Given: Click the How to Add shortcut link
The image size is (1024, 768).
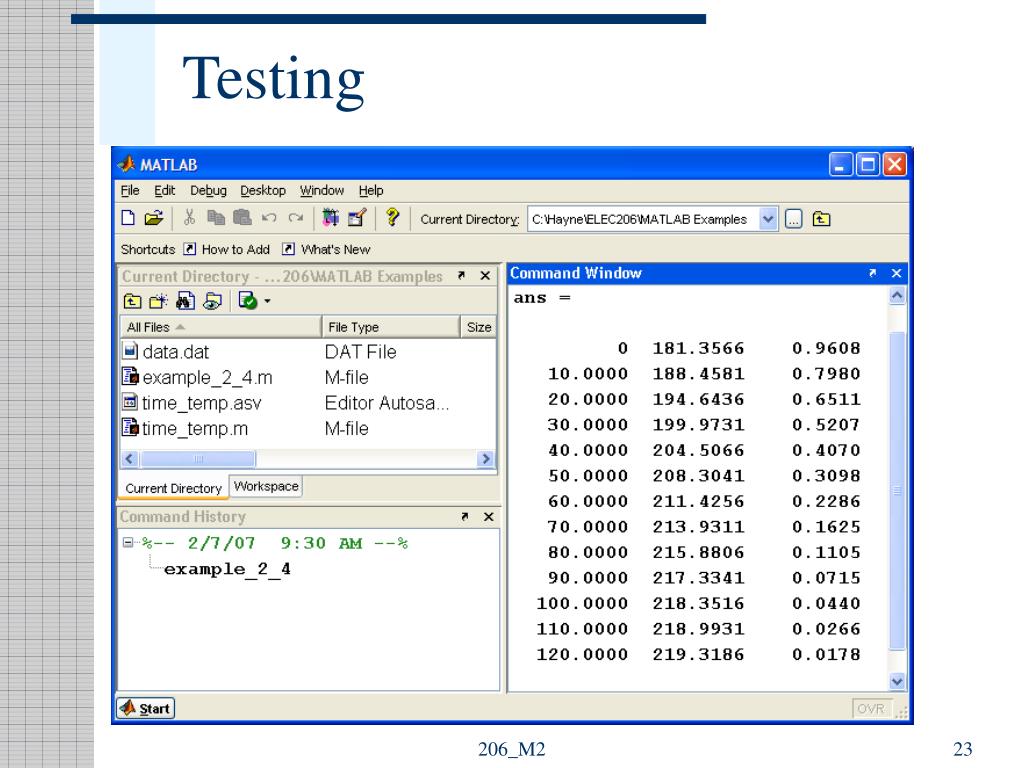Looking at the screenshot, I should coord(235,249).
